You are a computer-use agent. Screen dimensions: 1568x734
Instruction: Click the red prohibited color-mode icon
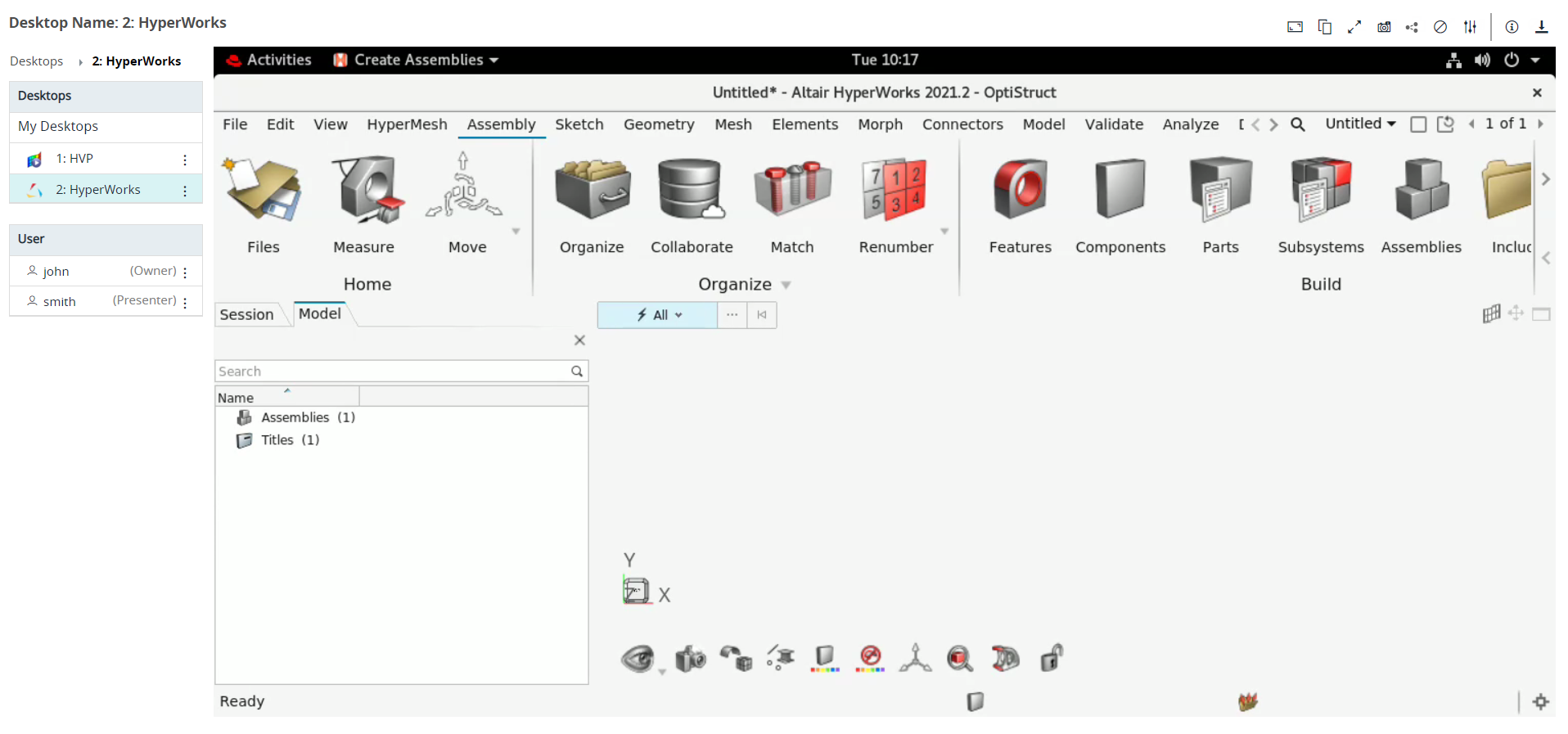point(870,658)
